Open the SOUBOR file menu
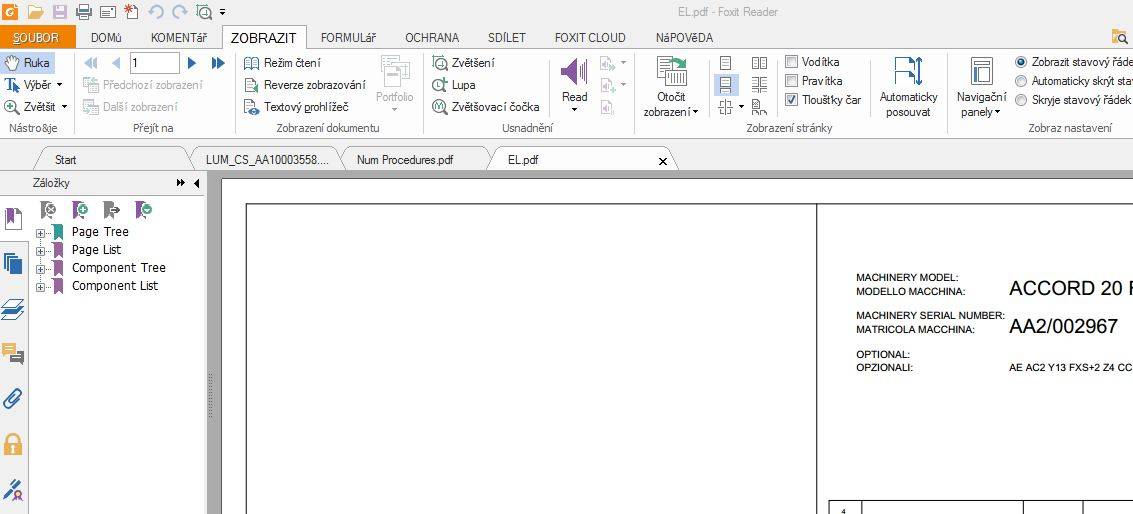 pyautogui.click(x=38, y=38)
